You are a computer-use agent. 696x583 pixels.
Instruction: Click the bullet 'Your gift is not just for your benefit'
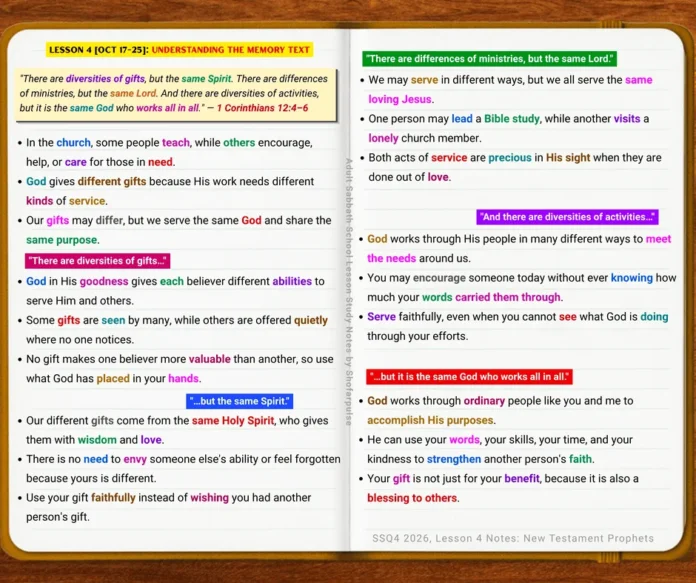pos(499,488)
